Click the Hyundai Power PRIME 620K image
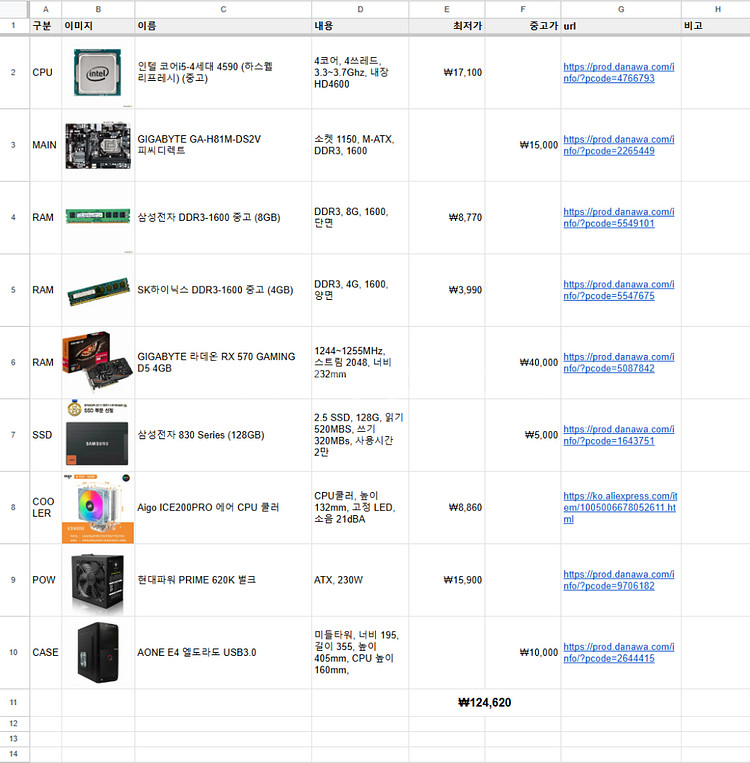The height and width of the screenshot is (763, 750). click(x=97, y=581)
